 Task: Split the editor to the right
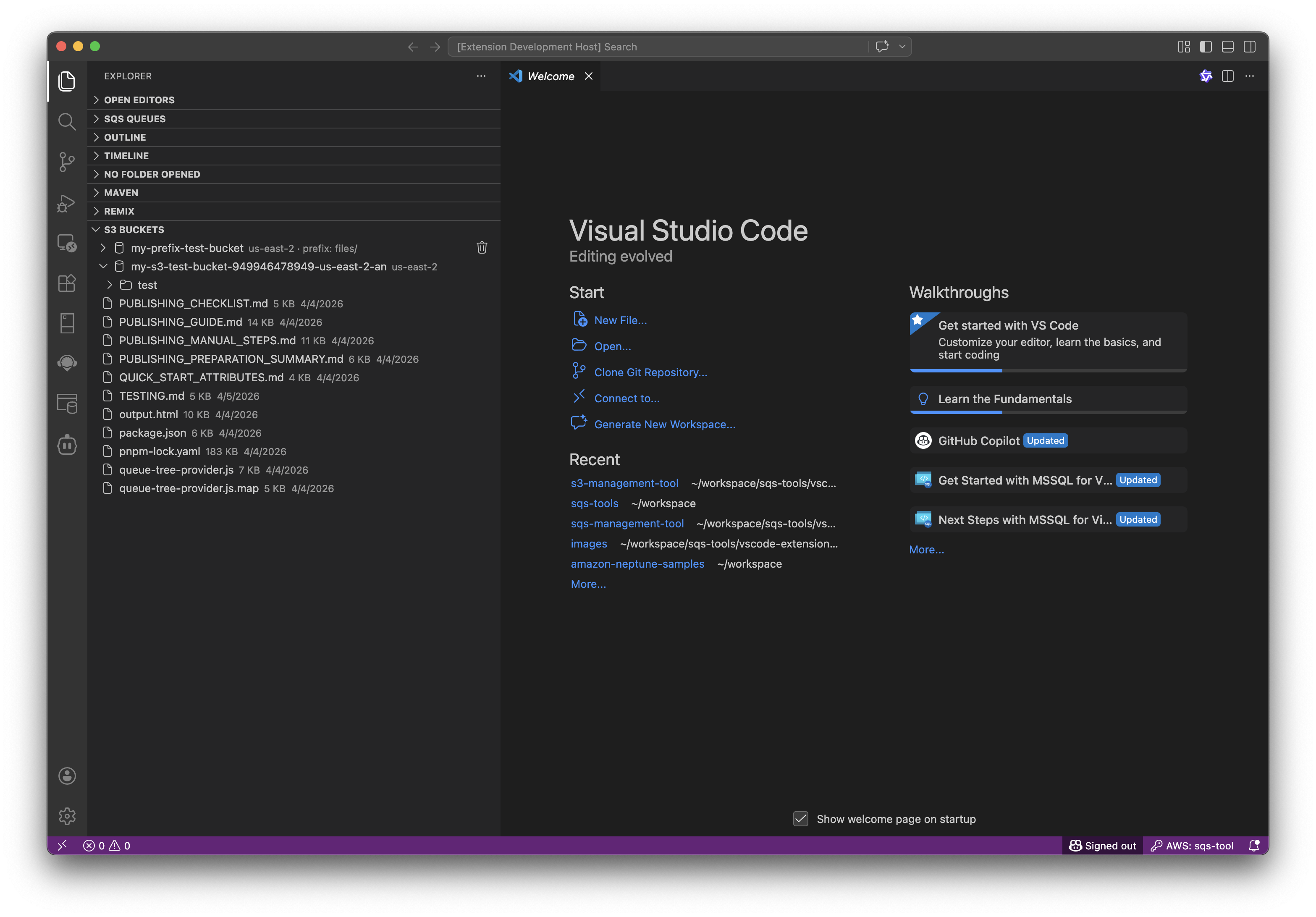(x=1228, y=76)
